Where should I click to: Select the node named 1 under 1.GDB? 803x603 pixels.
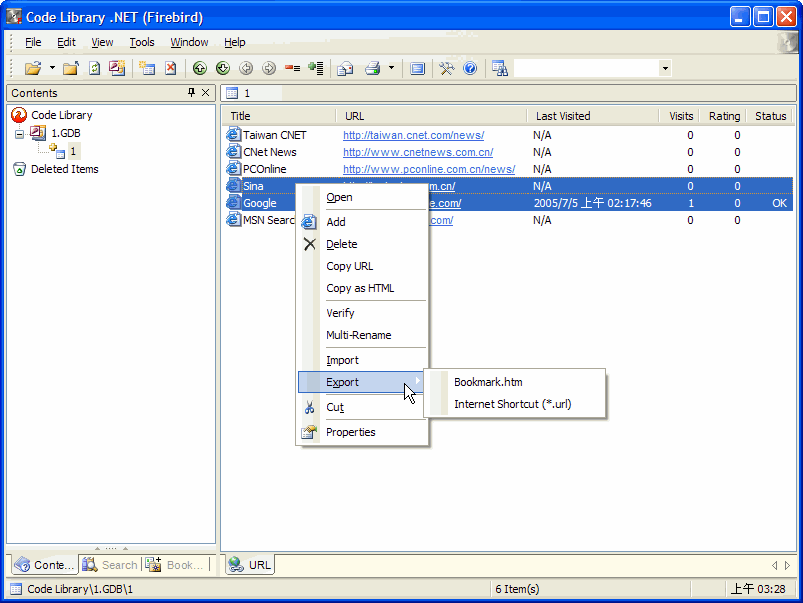click(73, 151)
